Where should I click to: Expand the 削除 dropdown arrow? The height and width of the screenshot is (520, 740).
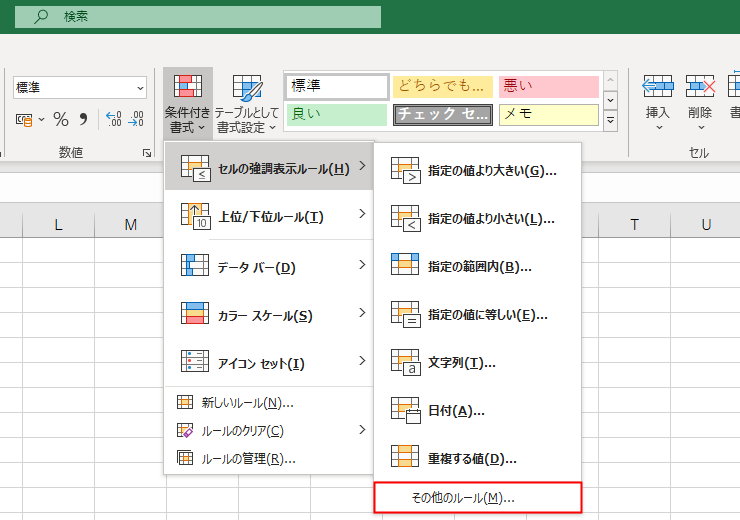701,127
